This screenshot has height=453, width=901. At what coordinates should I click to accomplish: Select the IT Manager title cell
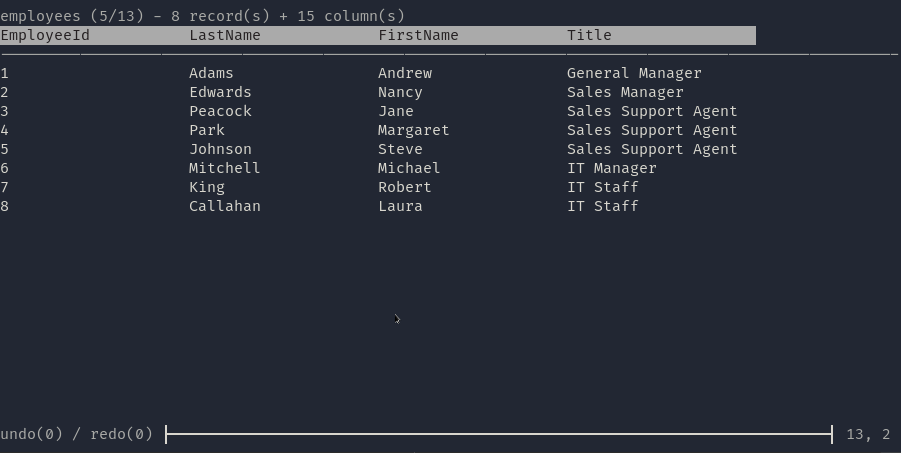pyautogui.click(x=611, y=168)
